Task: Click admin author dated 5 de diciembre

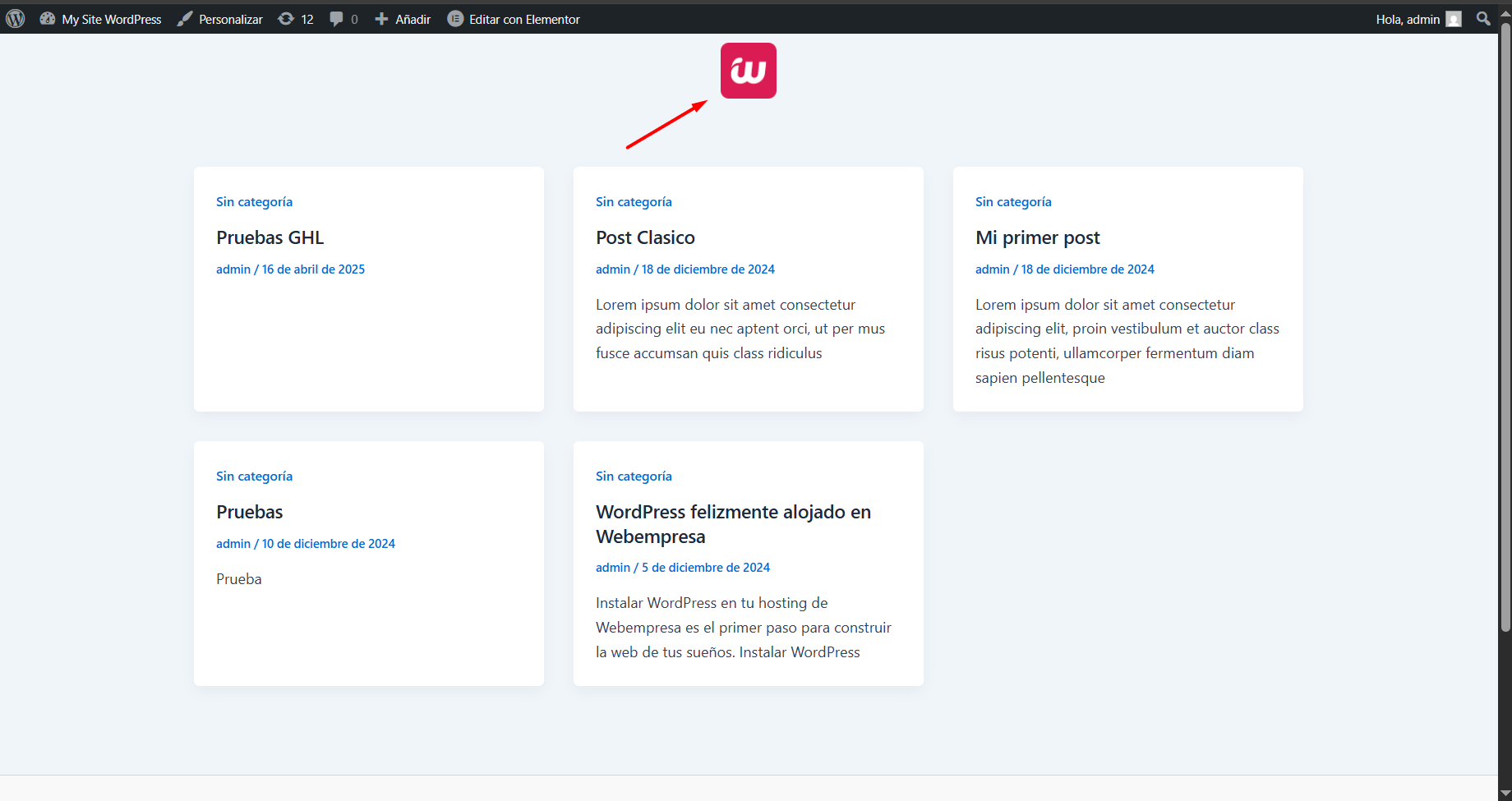Action: (613, 568)
